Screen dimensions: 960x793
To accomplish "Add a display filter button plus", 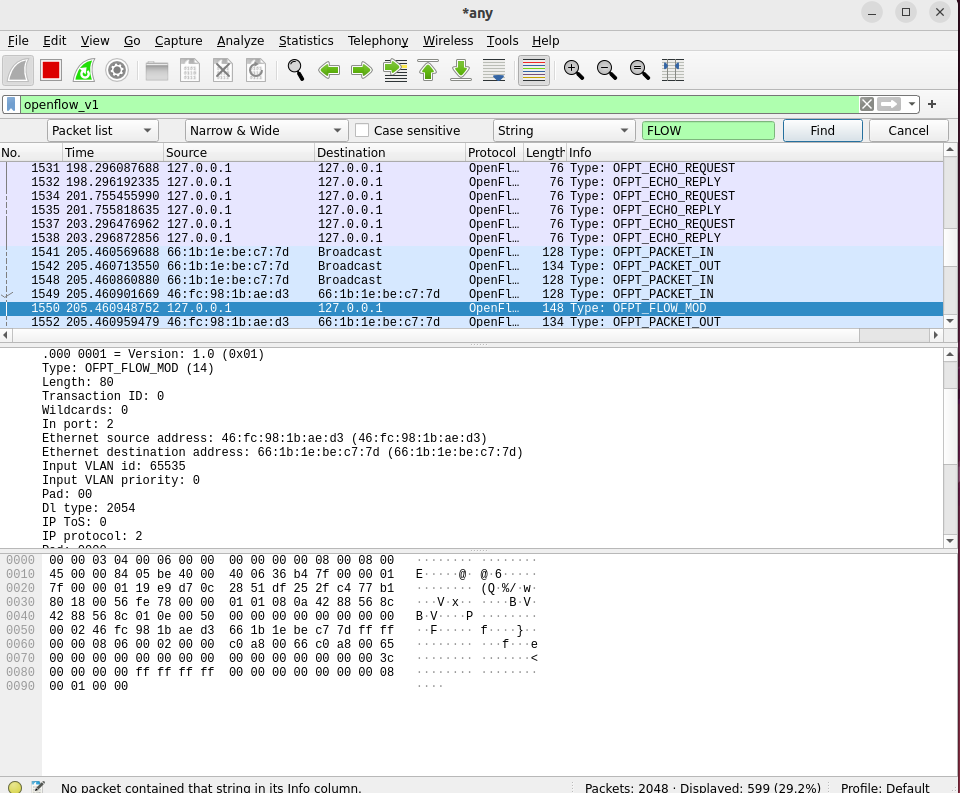I will pyautogui.click(x=932, y=104).
